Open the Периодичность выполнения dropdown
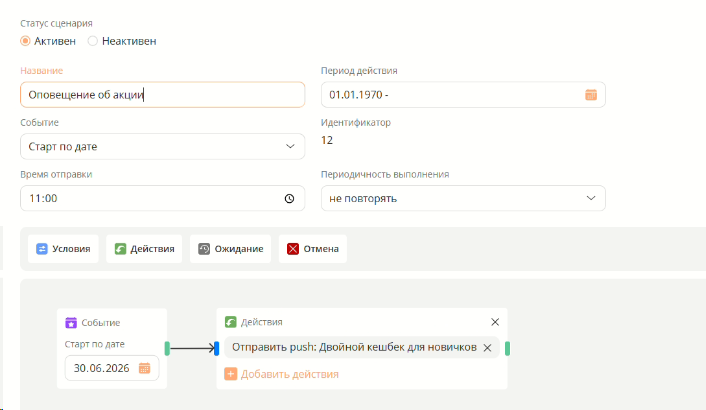706x410 pixels. 463,198
